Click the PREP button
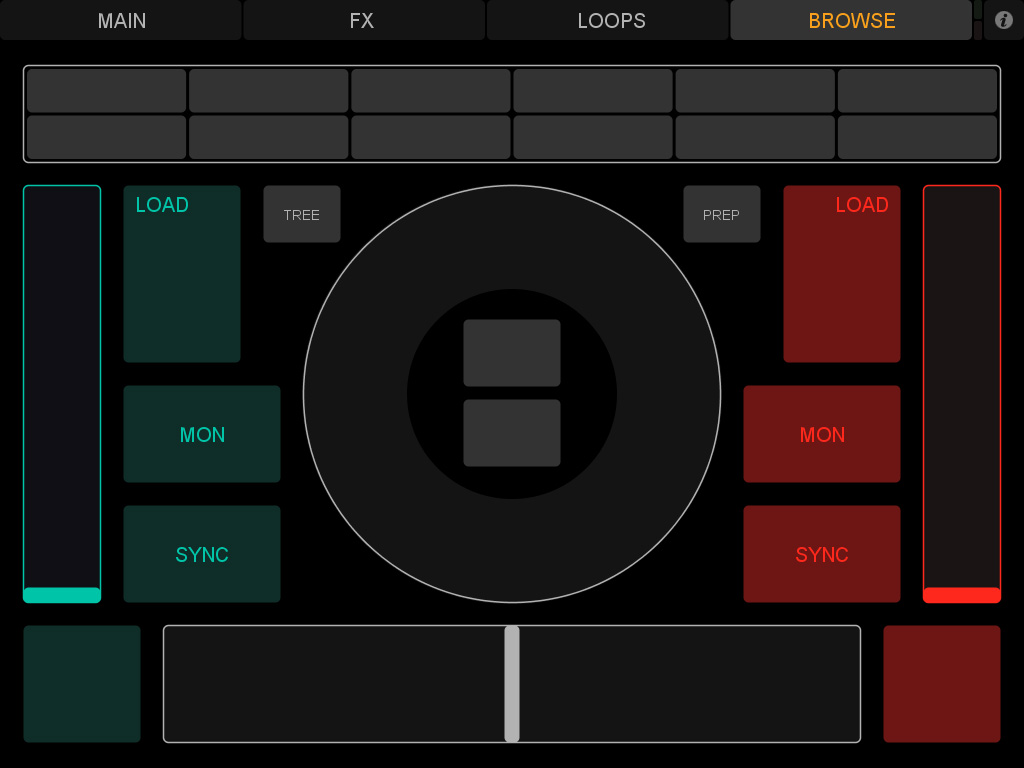 722,214
